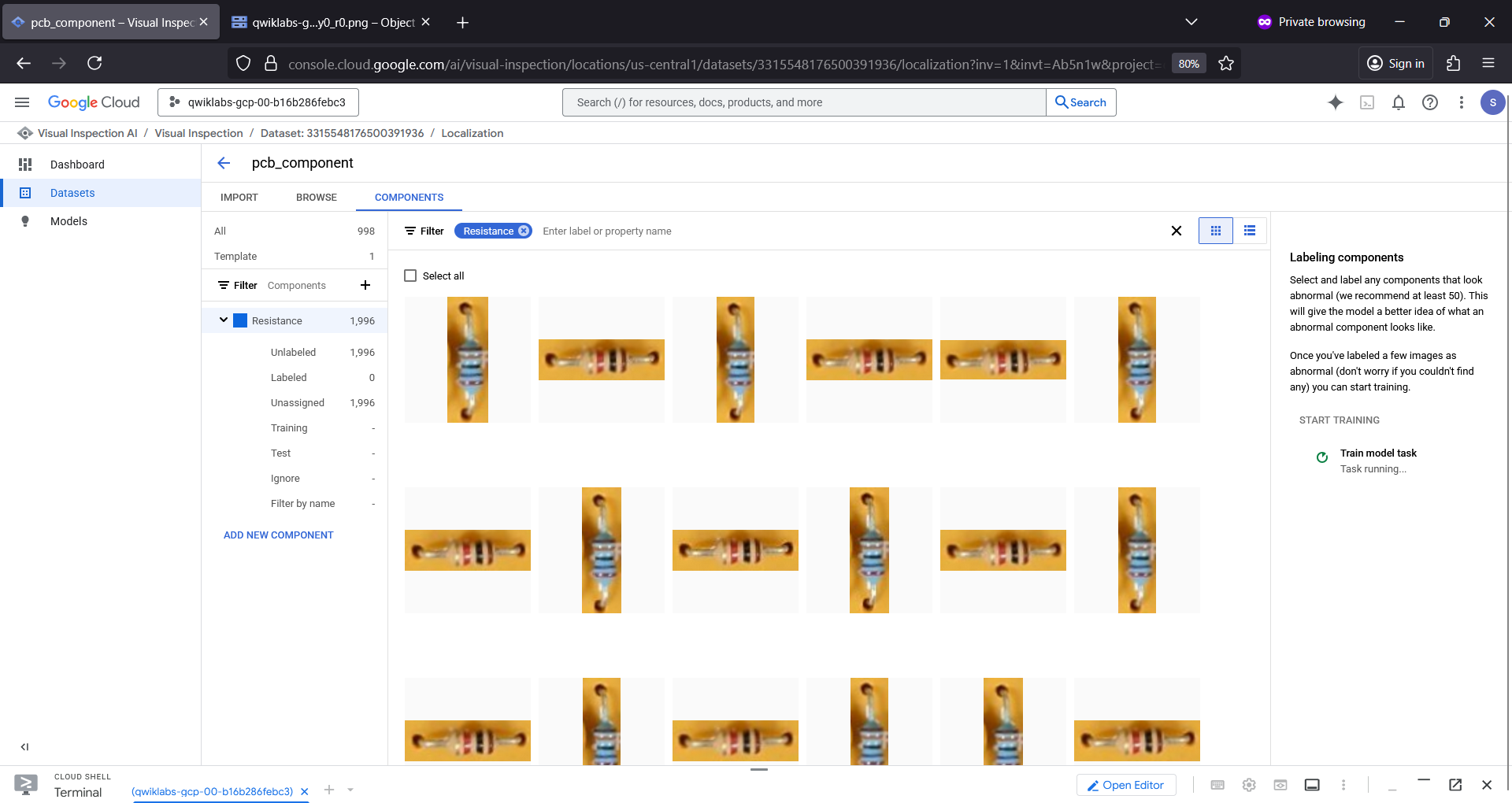The height and width of the screenshot is (803, 1512).
Task: Open Cloud Shell settings gear
Action: 1249,785
